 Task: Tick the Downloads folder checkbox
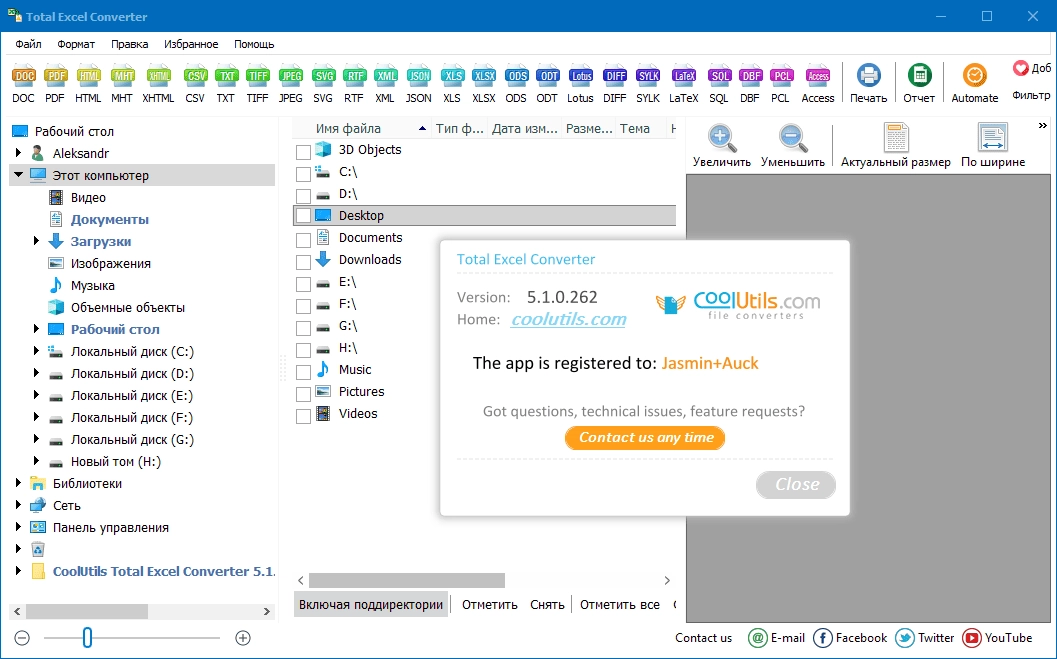click(x=303, y=261)
